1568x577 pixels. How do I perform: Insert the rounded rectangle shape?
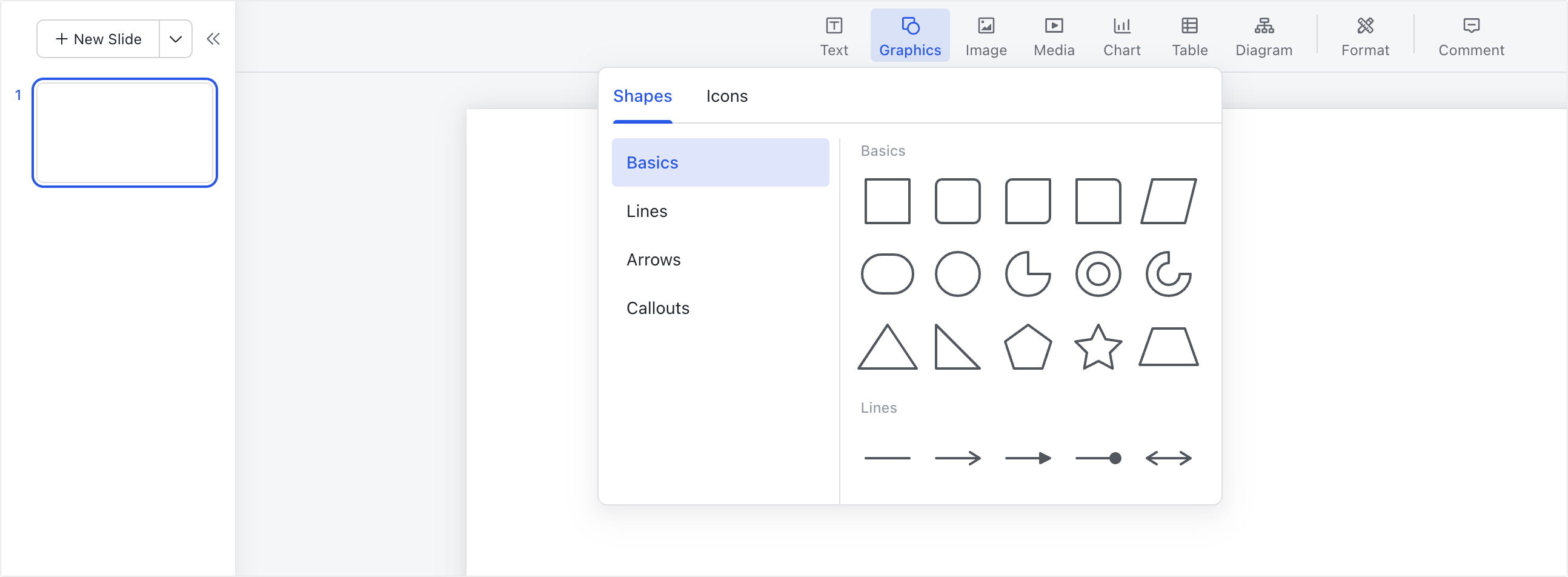[x=957, y=201]
